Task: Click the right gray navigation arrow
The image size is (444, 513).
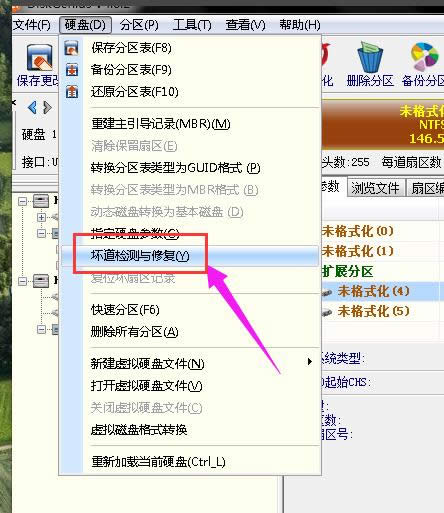Action: (47, 108)
